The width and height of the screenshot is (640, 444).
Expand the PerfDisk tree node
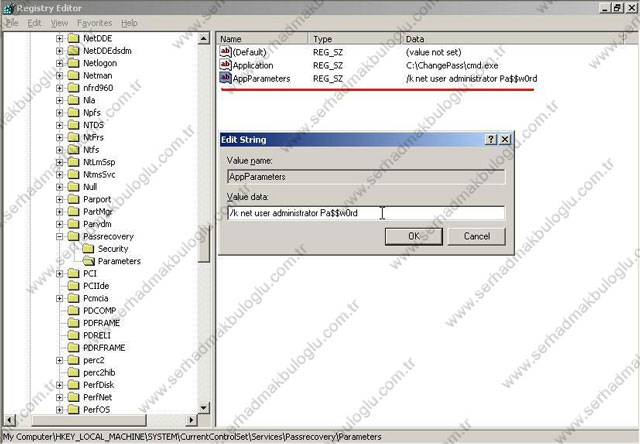[x=60, y=385]
